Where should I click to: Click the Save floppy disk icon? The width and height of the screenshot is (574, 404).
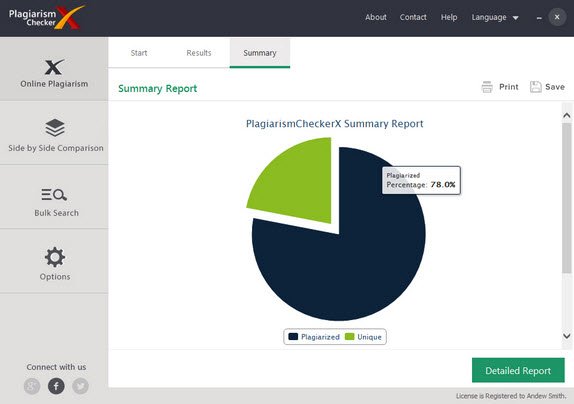coord(536,87)
